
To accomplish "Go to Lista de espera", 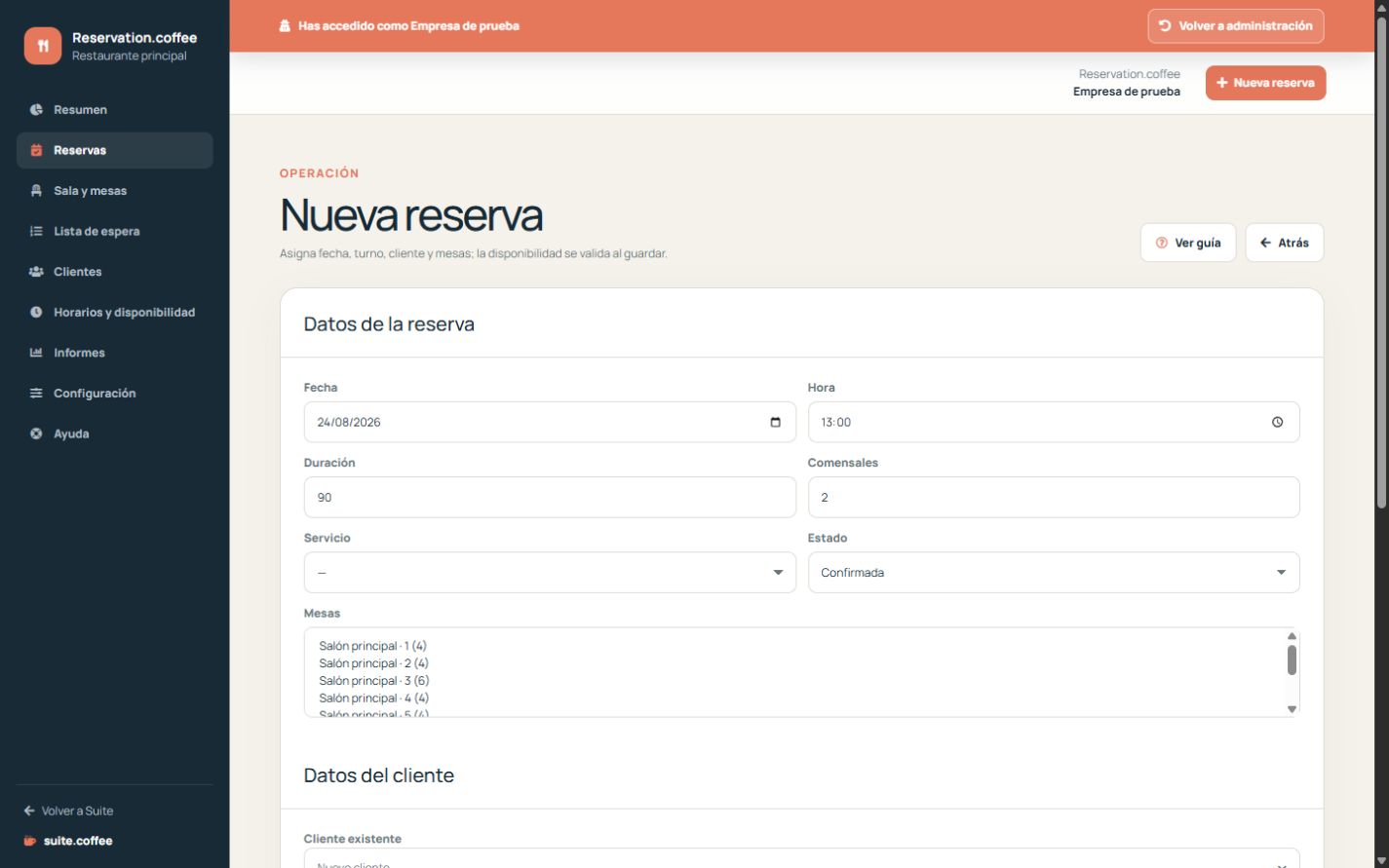I will point(115,232).
